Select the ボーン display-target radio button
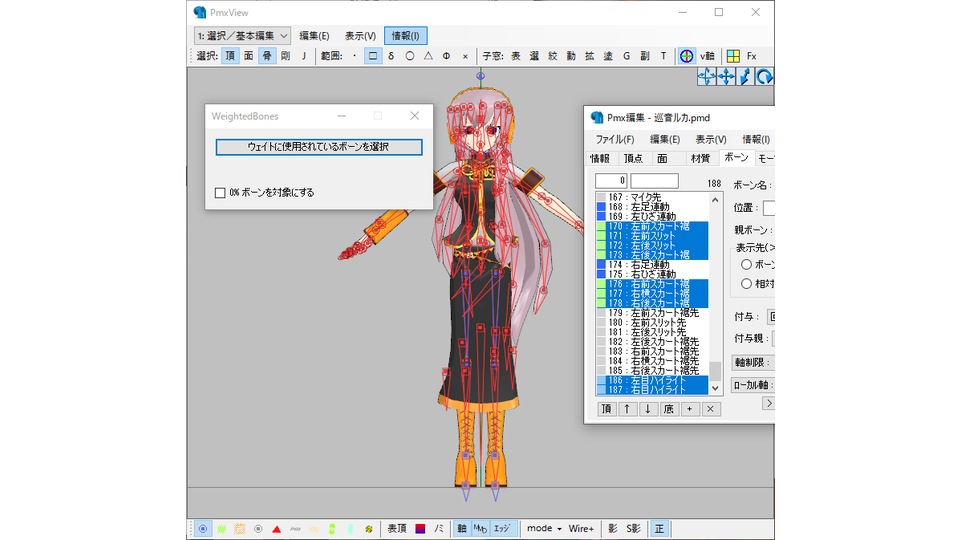The height and width of the screenshot is (540, 960). coord(746,264)
